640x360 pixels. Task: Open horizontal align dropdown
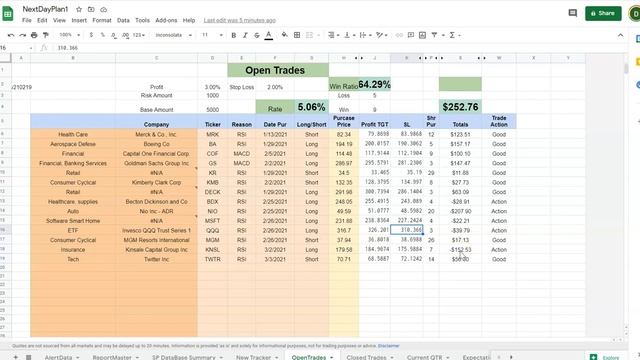(333, 36)
